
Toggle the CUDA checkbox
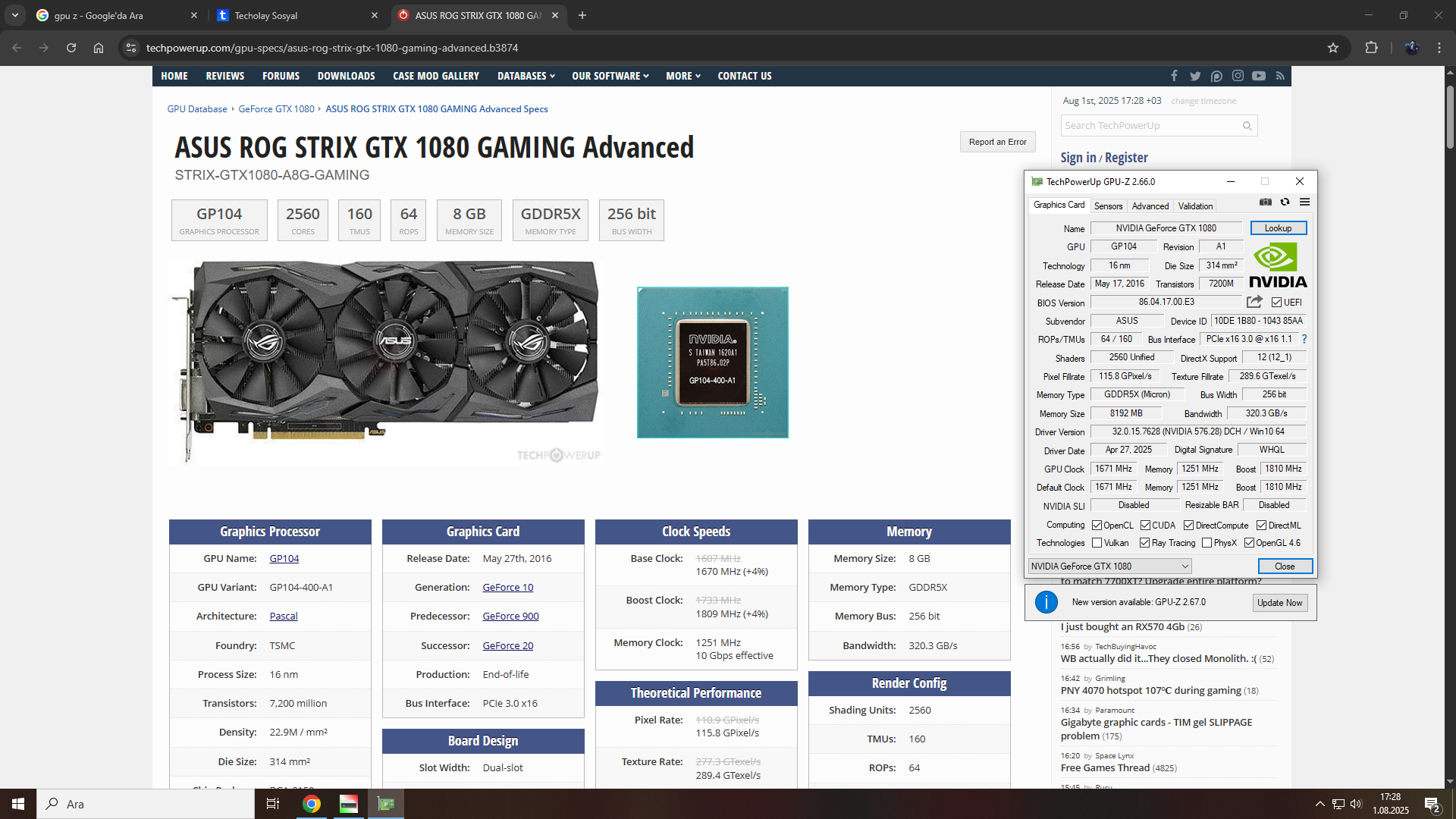coord(1145,526)
